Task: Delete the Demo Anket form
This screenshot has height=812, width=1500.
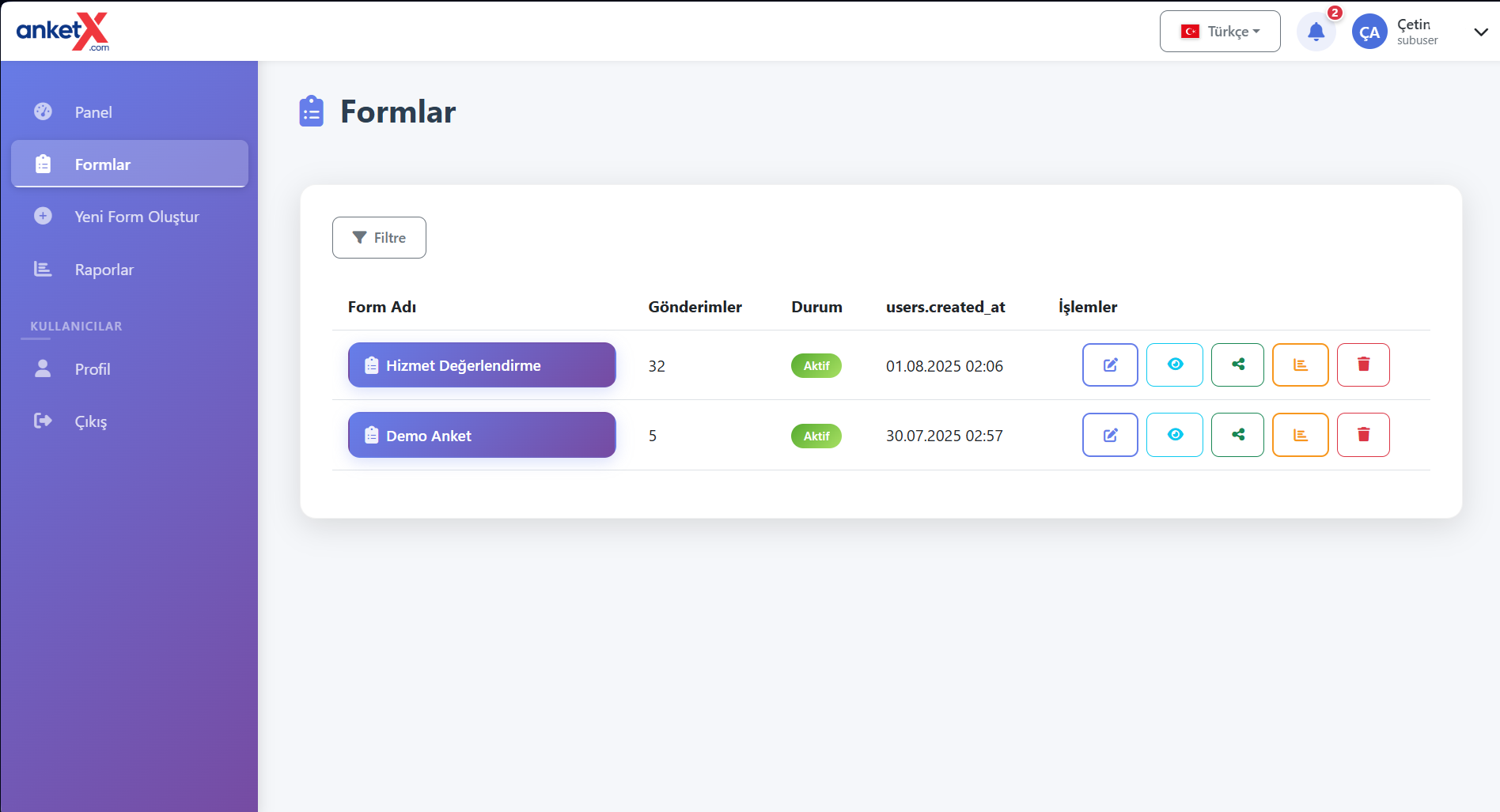Action: [1363, 435]
